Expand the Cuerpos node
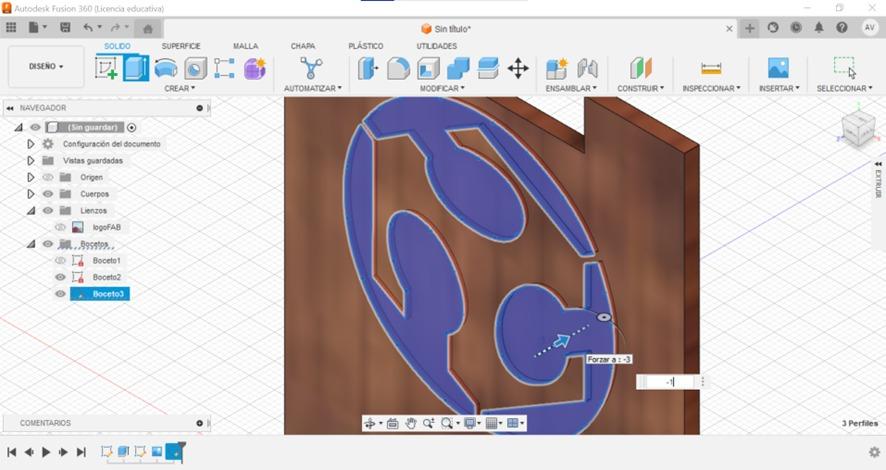Screen dimensions: 886x470 pyautogui.click(x=31, y=194)
